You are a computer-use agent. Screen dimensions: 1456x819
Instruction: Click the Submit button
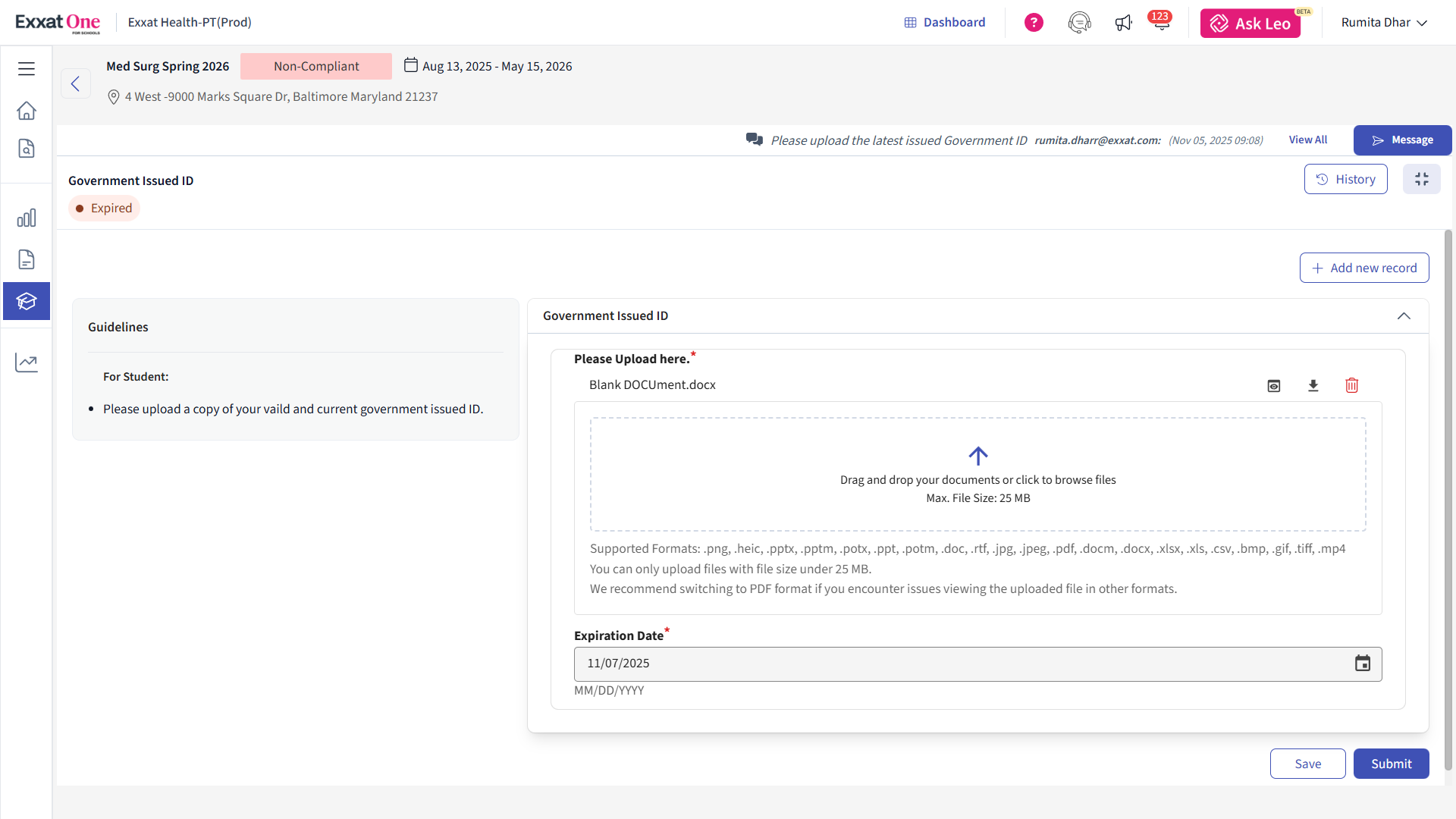1391,764
